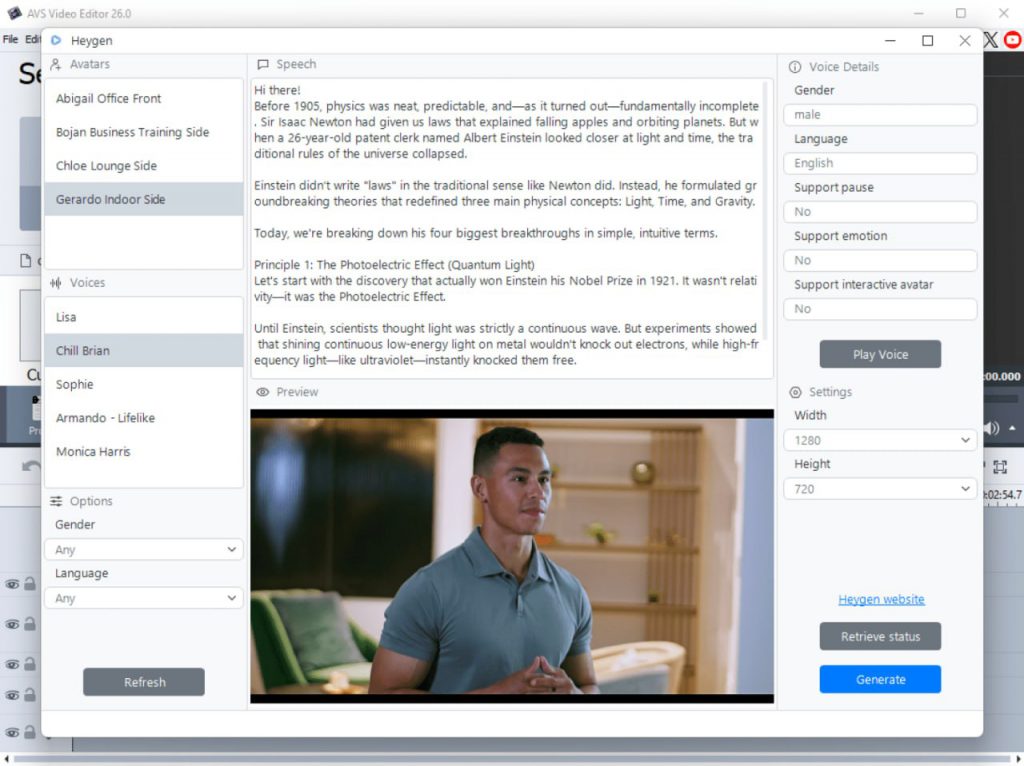1024x766 pixels.
Task: Click the Retrieve status button
Action: coord(880,636)
